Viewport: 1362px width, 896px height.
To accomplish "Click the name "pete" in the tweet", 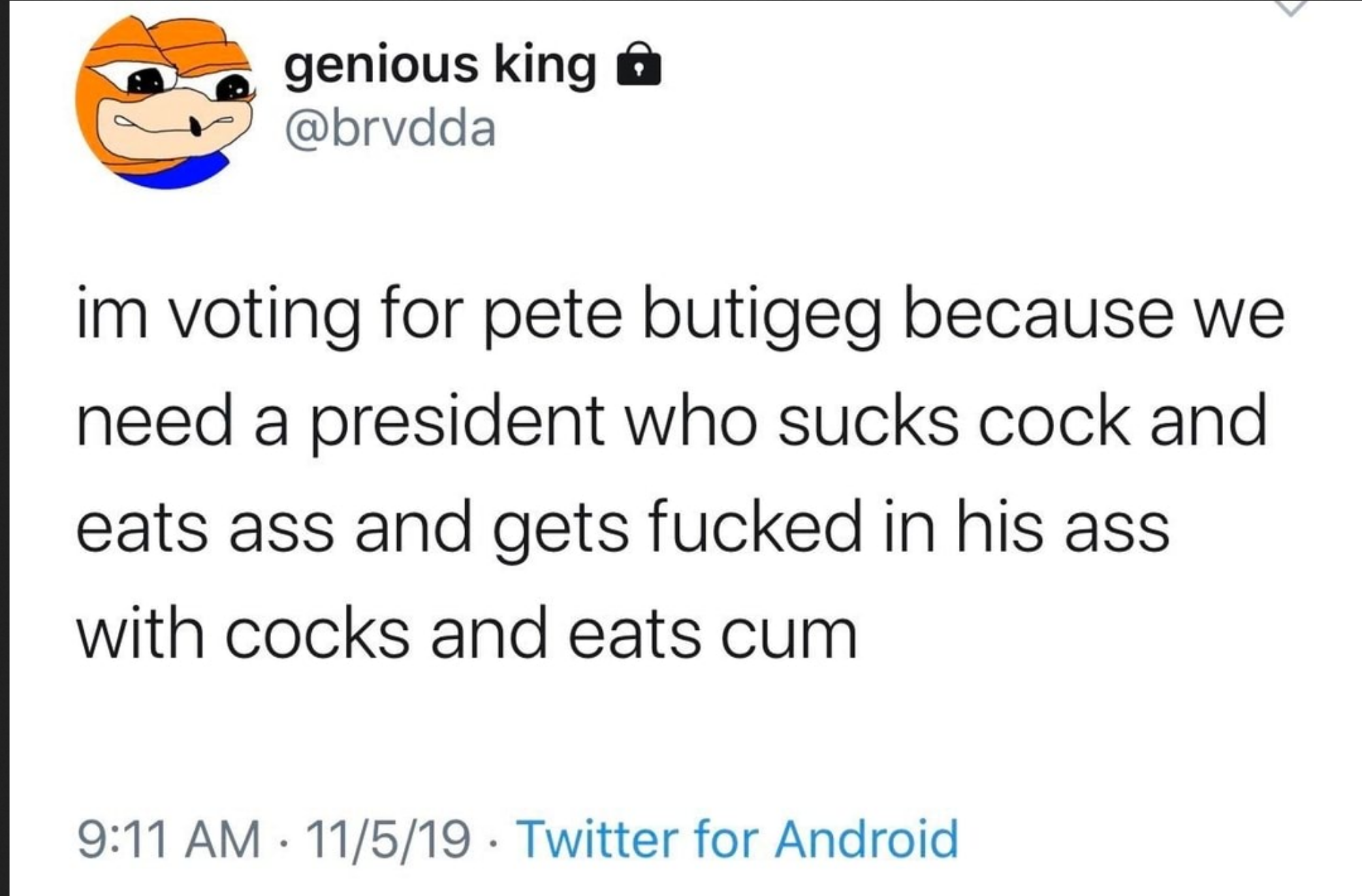I will click(x=552, y=317).
